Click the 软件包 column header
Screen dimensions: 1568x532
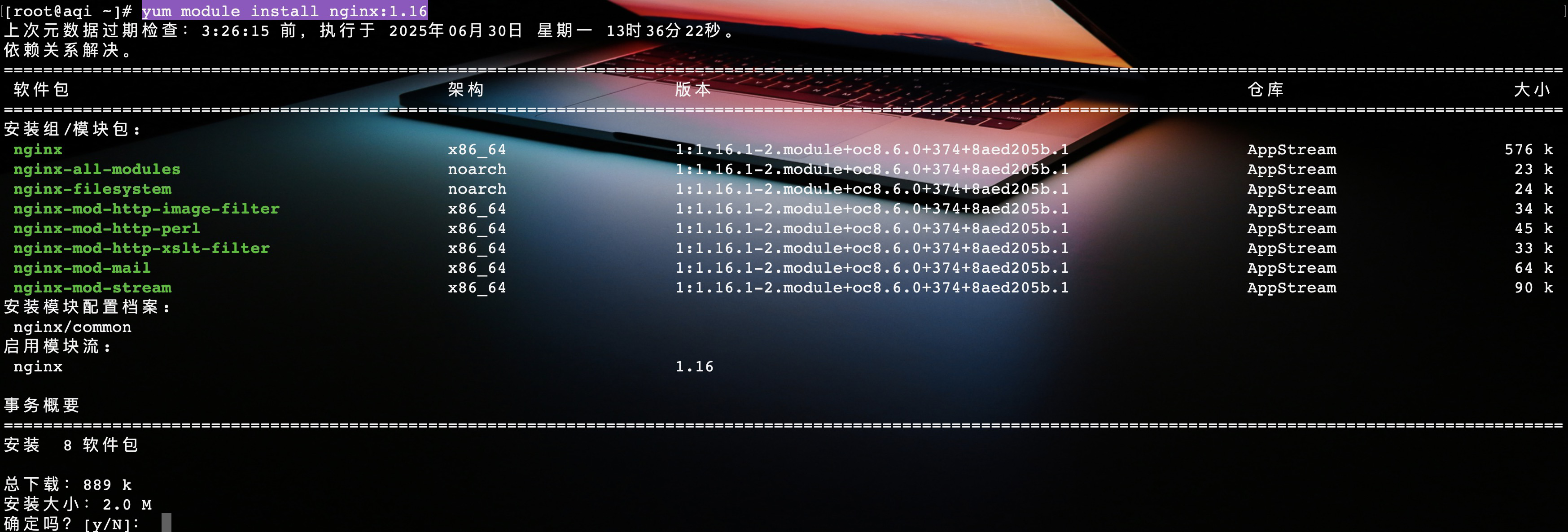coord(41,89)
